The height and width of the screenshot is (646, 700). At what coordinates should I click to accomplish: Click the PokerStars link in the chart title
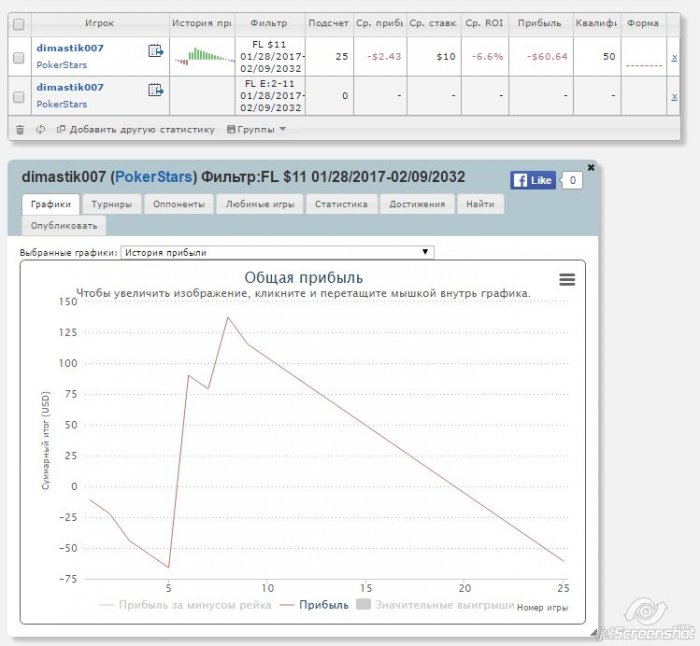coord(154,177)
